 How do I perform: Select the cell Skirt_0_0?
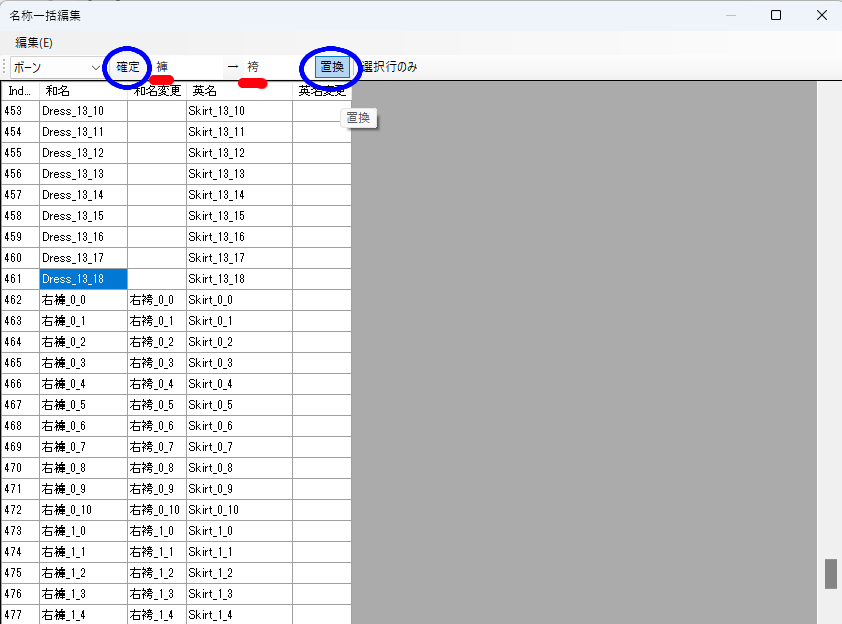click(239, 300)
